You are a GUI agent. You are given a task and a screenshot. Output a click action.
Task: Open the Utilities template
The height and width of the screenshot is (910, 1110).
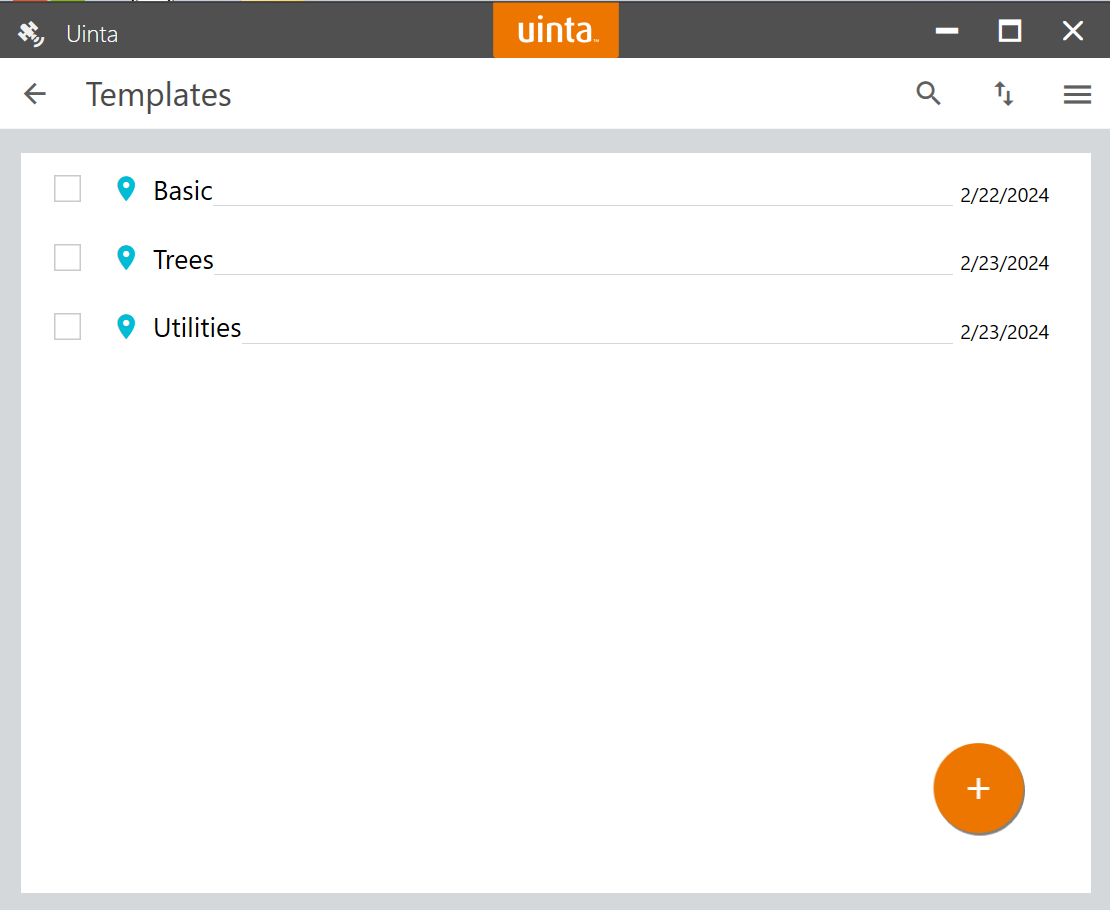click(197, 328)
